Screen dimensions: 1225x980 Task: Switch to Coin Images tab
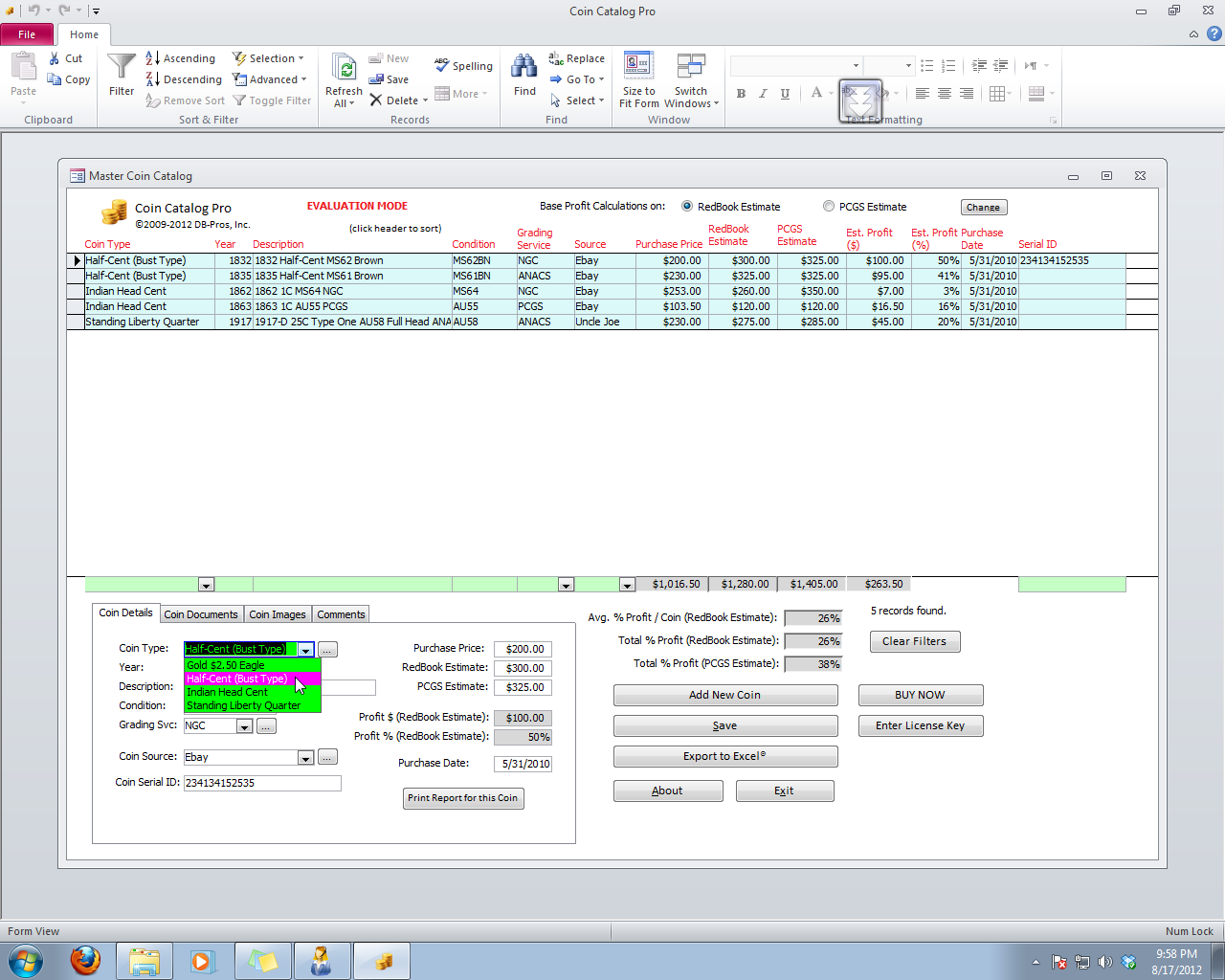click(278, 614)
